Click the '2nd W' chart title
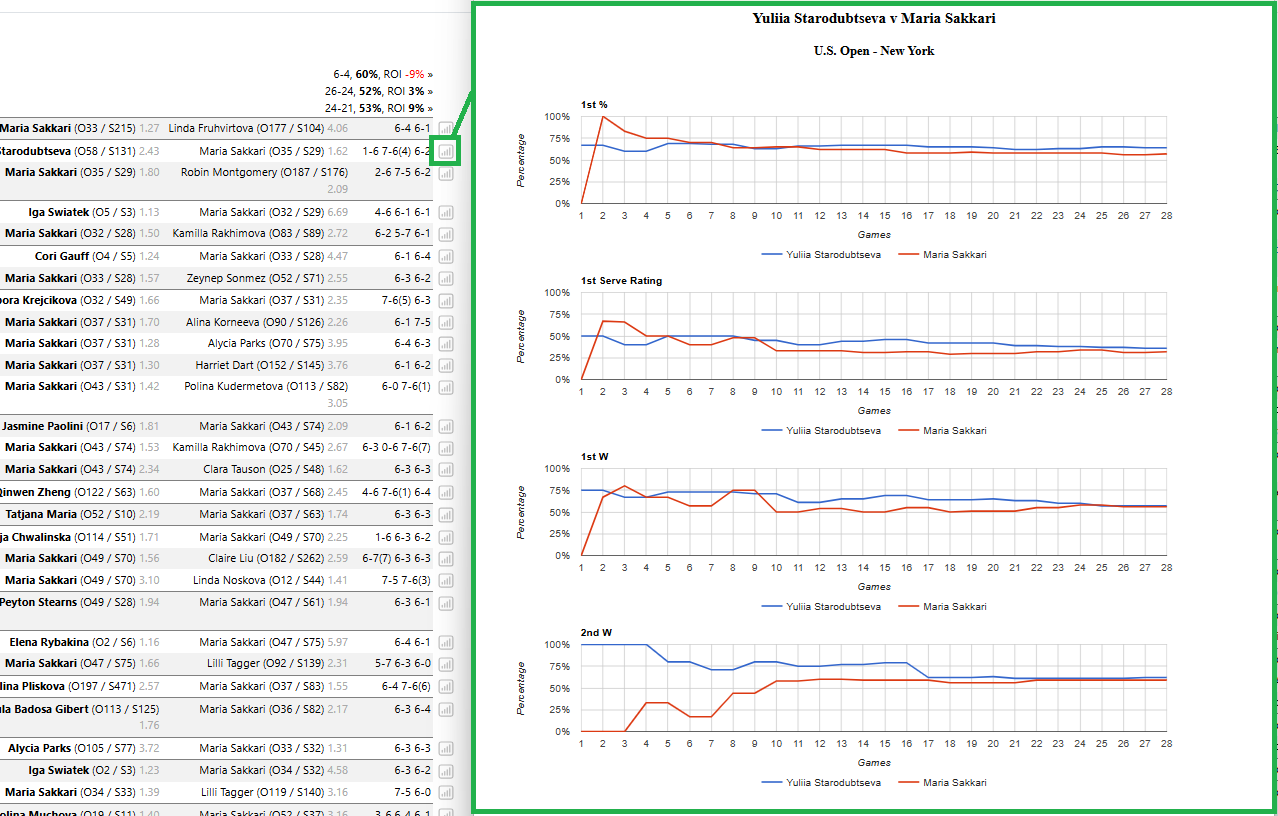This screenshot has height=816, width=1278. click(x=595, y=633)
